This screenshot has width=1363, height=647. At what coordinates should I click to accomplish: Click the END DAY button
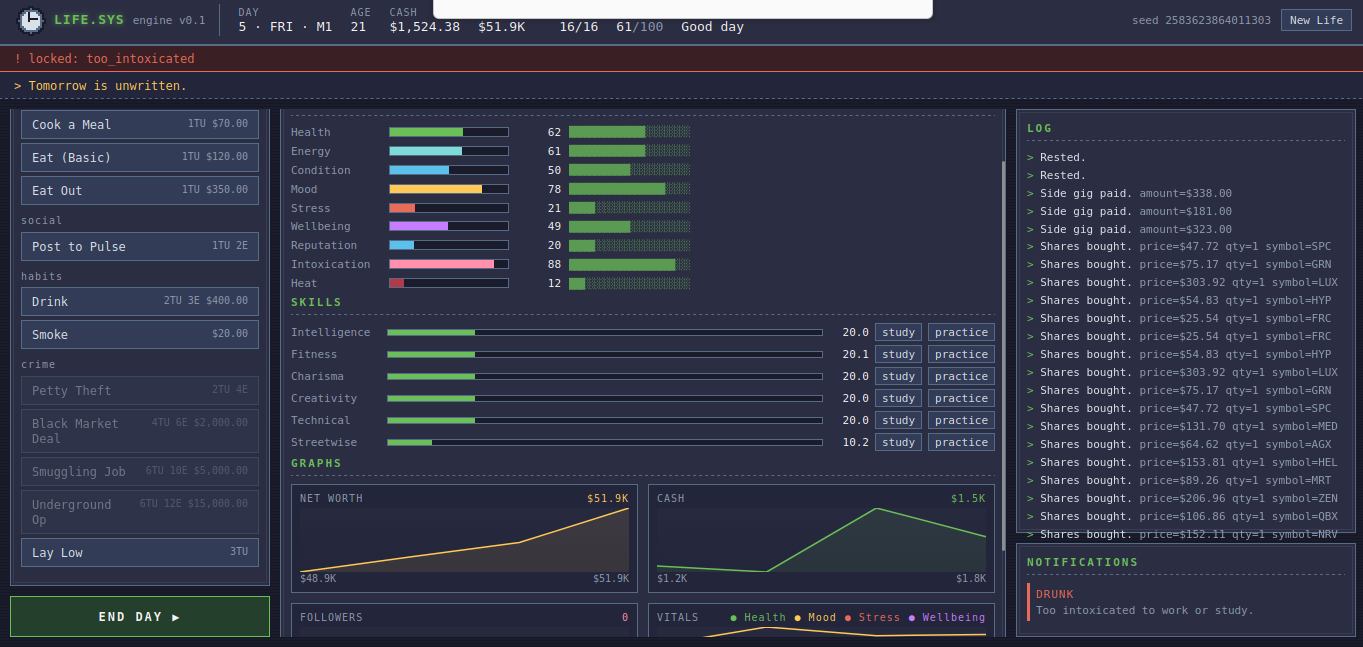click(x=140, y=617)
